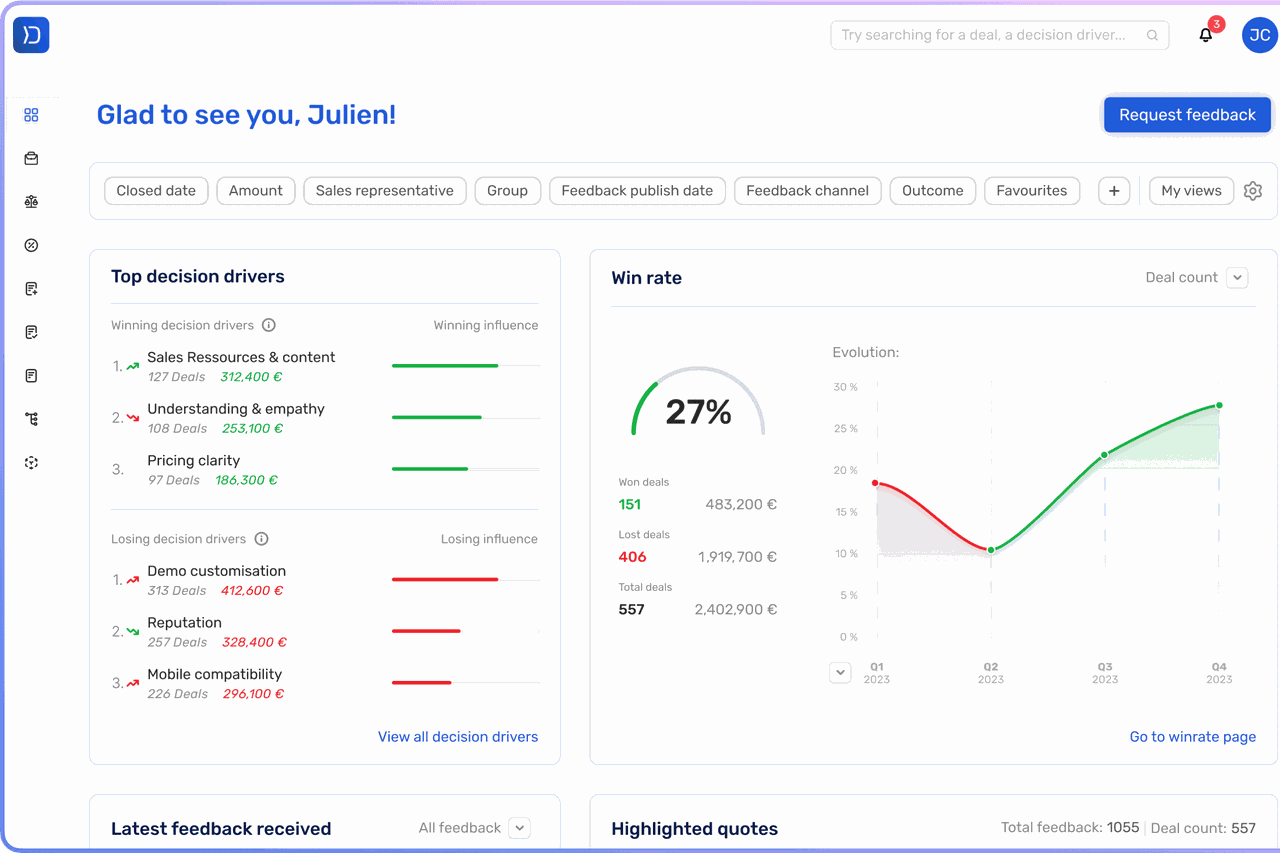Expand the Deal count dropdown

1237,278
